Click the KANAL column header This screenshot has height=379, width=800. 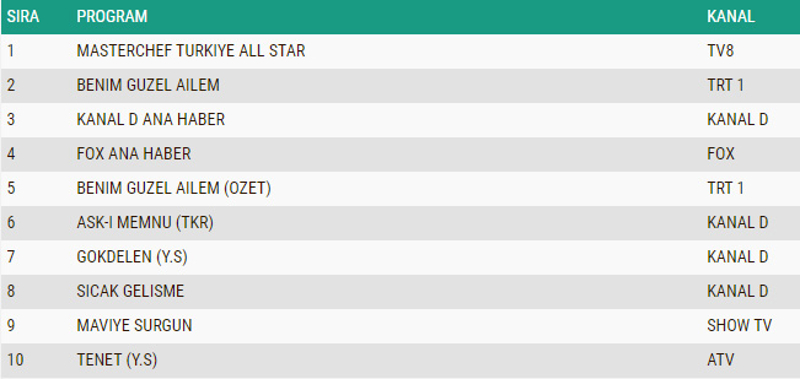tap(731, 16)
